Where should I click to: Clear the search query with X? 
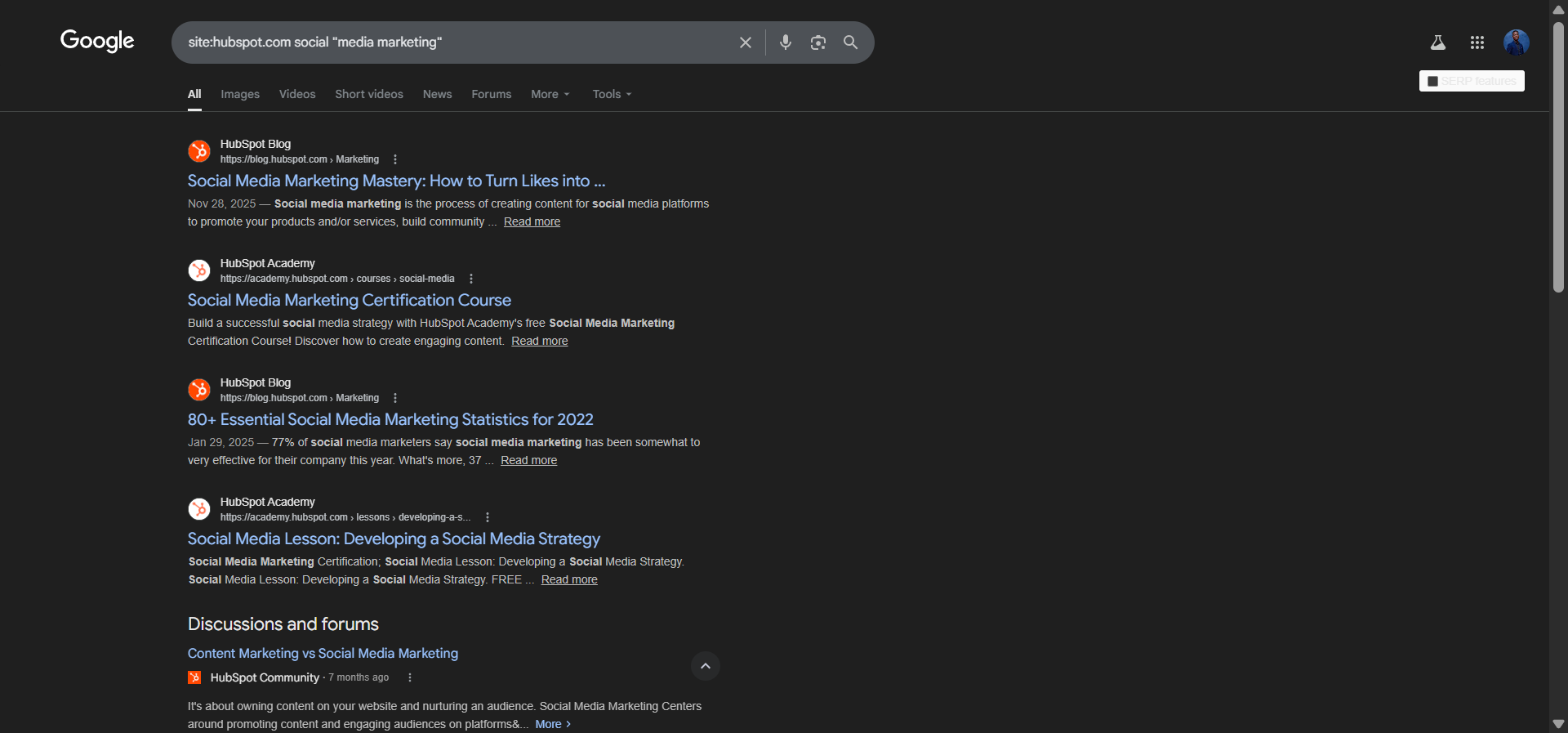[746, 42]
